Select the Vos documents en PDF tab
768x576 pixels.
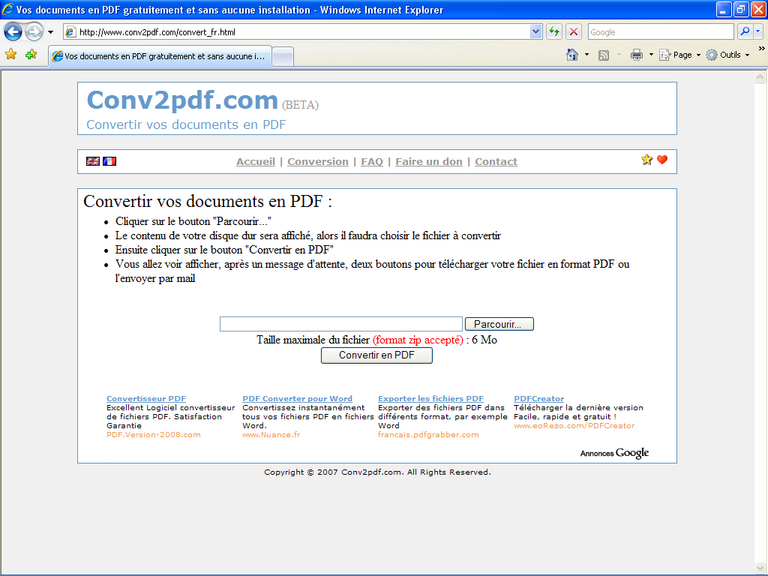tap(160, 56)
